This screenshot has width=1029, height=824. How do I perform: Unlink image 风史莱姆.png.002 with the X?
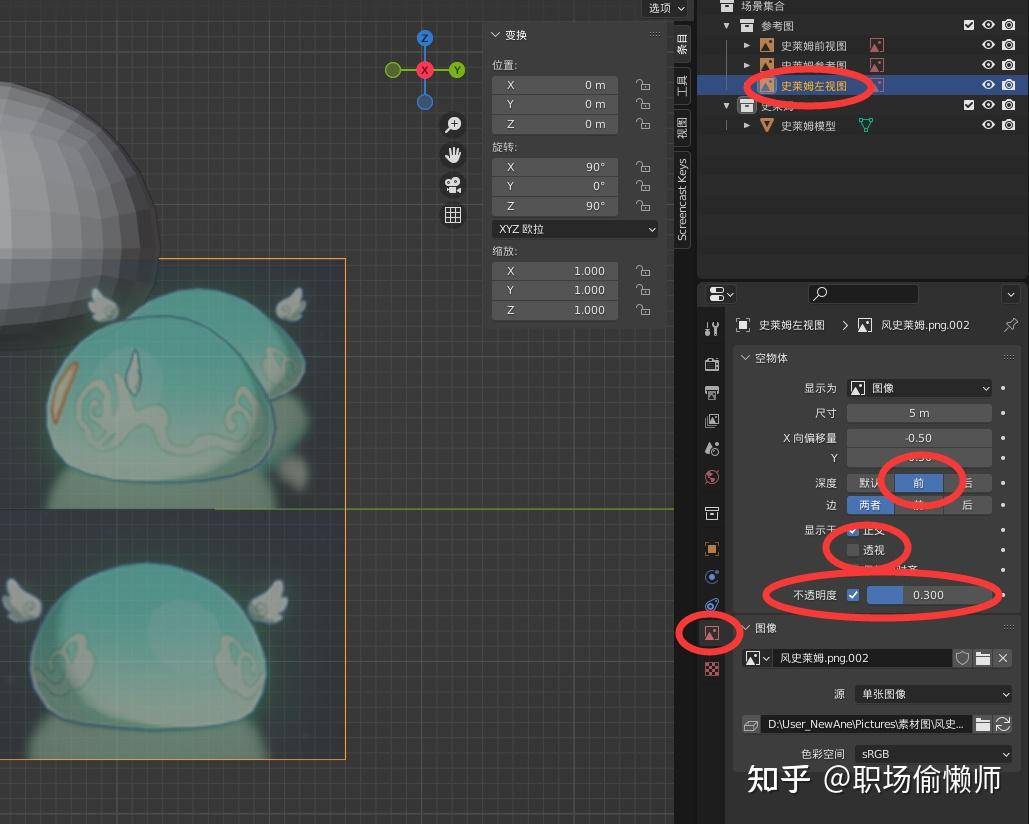(1003, 658)
